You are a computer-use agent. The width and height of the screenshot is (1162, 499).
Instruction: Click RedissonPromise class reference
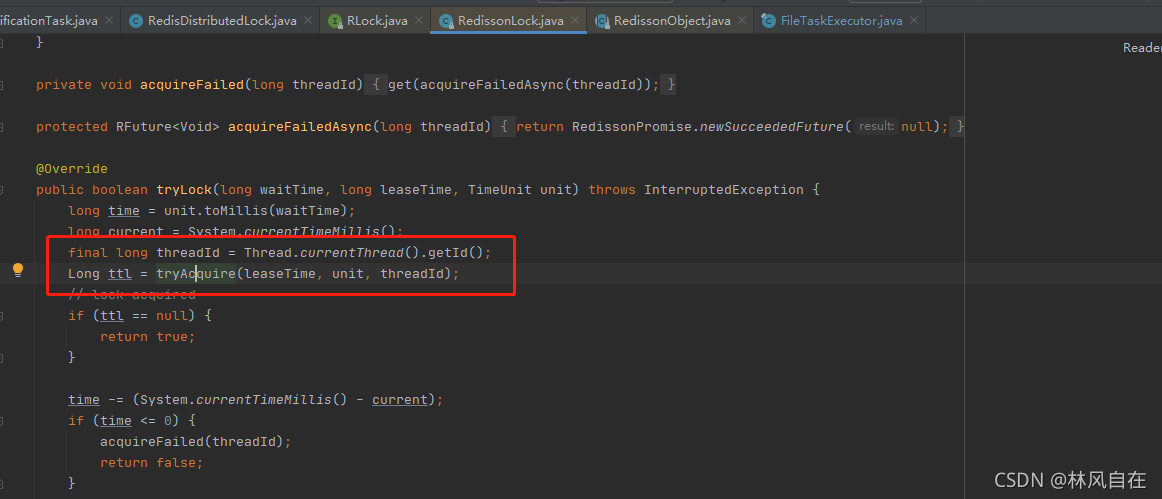[x=632, y=127]
